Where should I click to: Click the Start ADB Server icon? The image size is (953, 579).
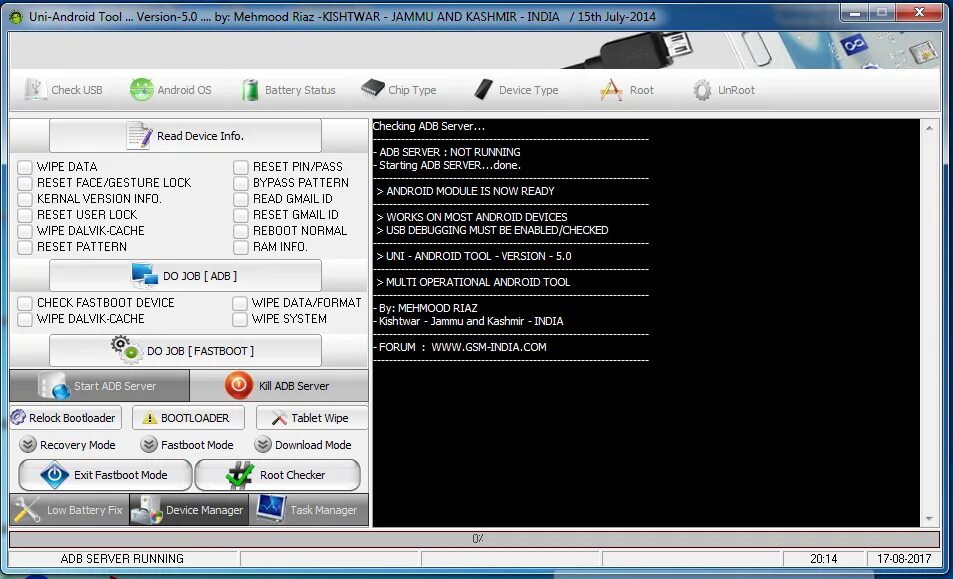(x=53, y=386)
